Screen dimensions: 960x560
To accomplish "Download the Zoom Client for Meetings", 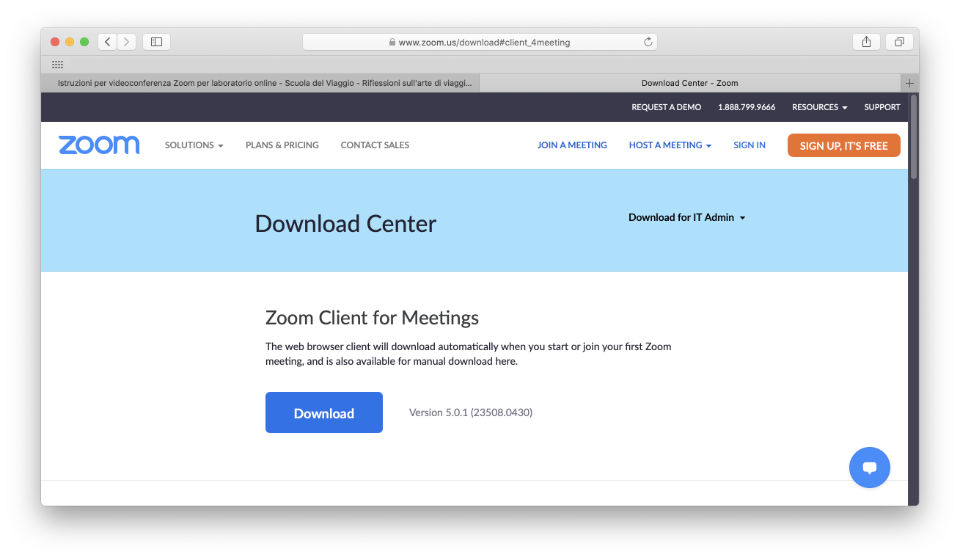I will point(324,413).
